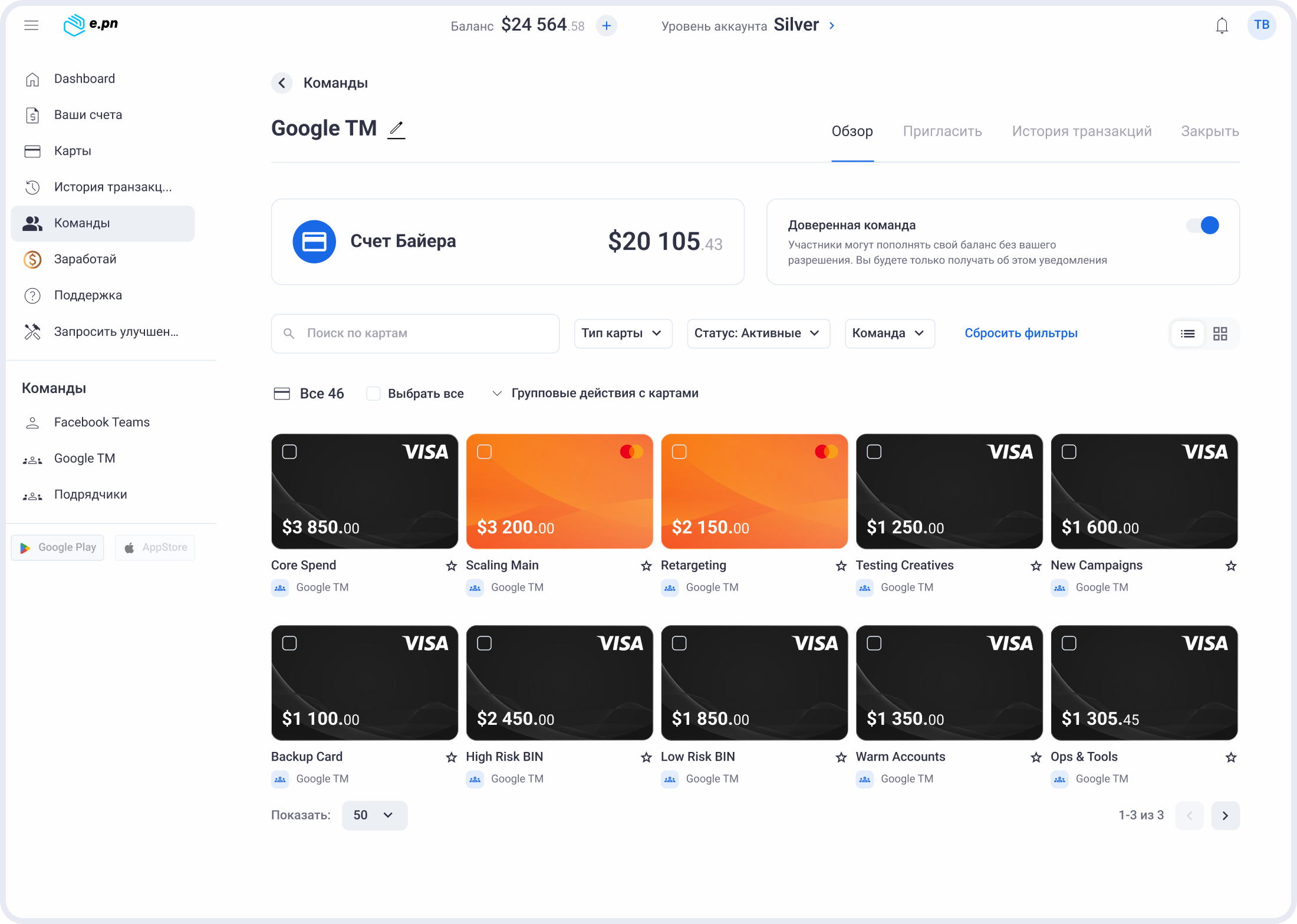Click the back arrow next to Команды

pos(282,83)
